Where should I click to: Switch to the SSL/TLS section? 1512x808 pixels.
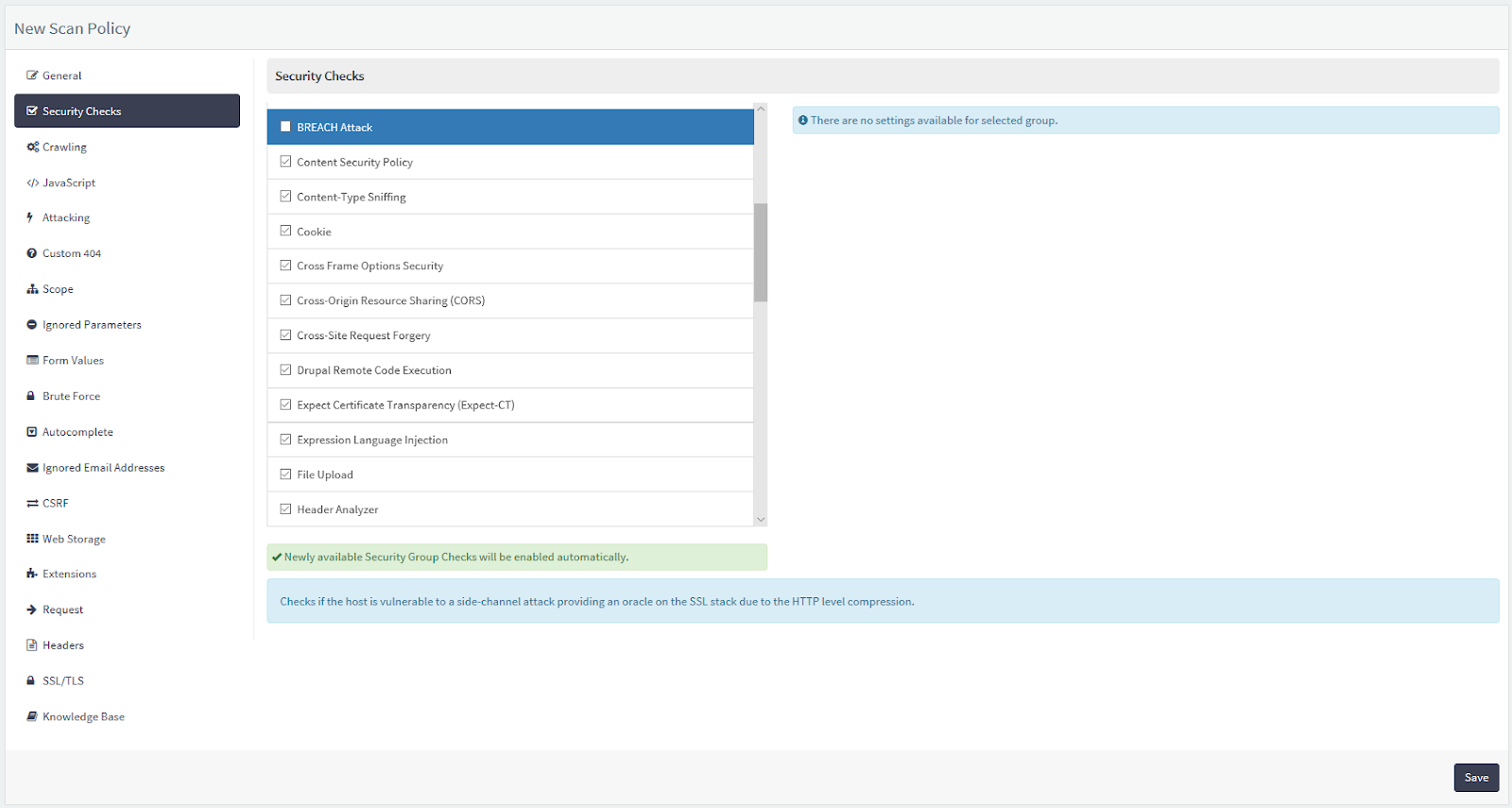point(63,680)
